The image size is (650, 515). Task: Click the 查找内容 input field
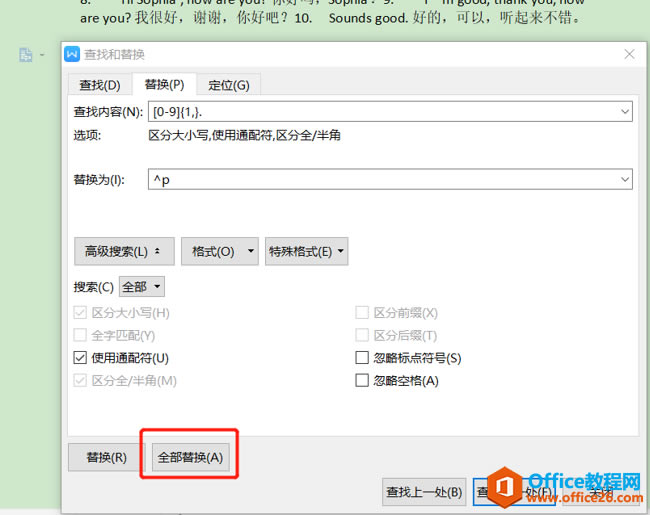(x=390, y=112)
